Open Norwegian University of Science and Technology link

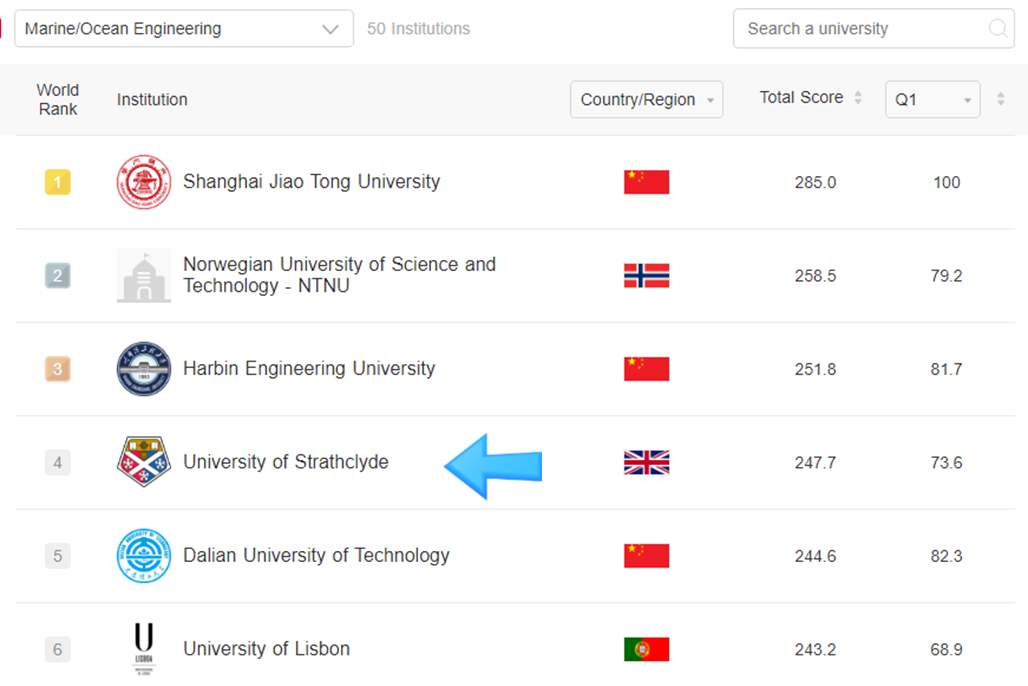click(339, 275)
